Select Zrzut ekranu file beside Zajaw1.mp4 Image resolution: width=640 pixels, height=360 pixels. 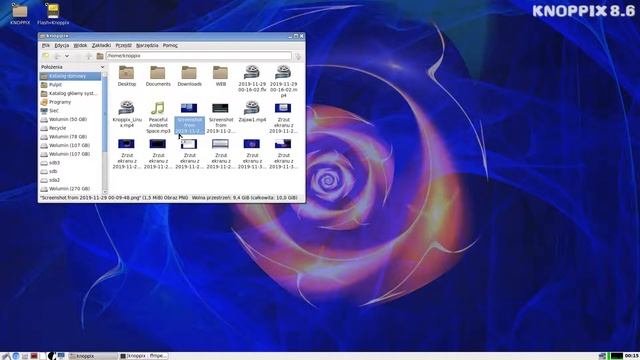click(283, 118)
